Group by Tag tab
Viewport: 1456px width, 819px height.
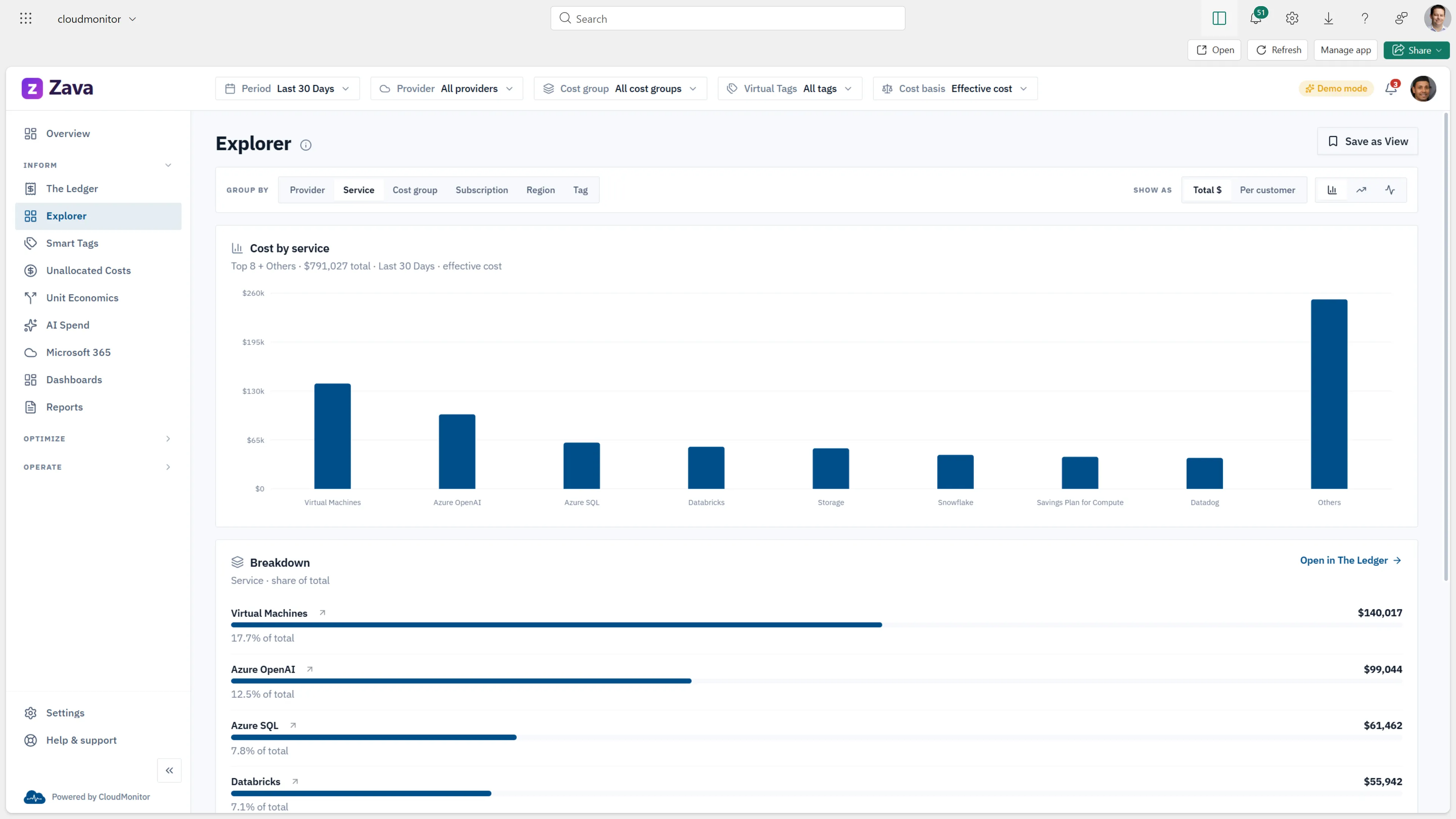point(581,190)
